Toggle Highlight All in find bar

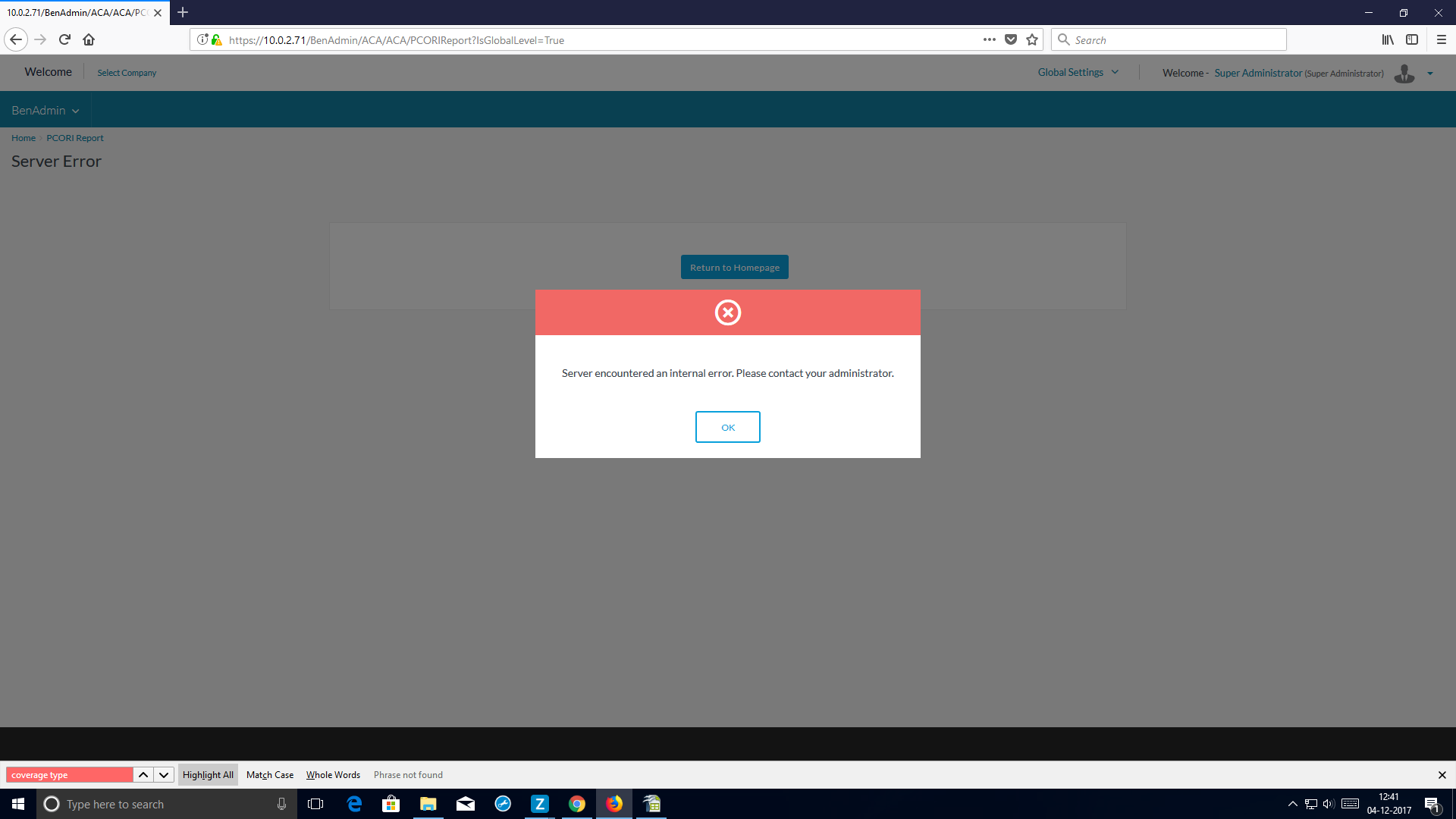(x=208, y=774)
